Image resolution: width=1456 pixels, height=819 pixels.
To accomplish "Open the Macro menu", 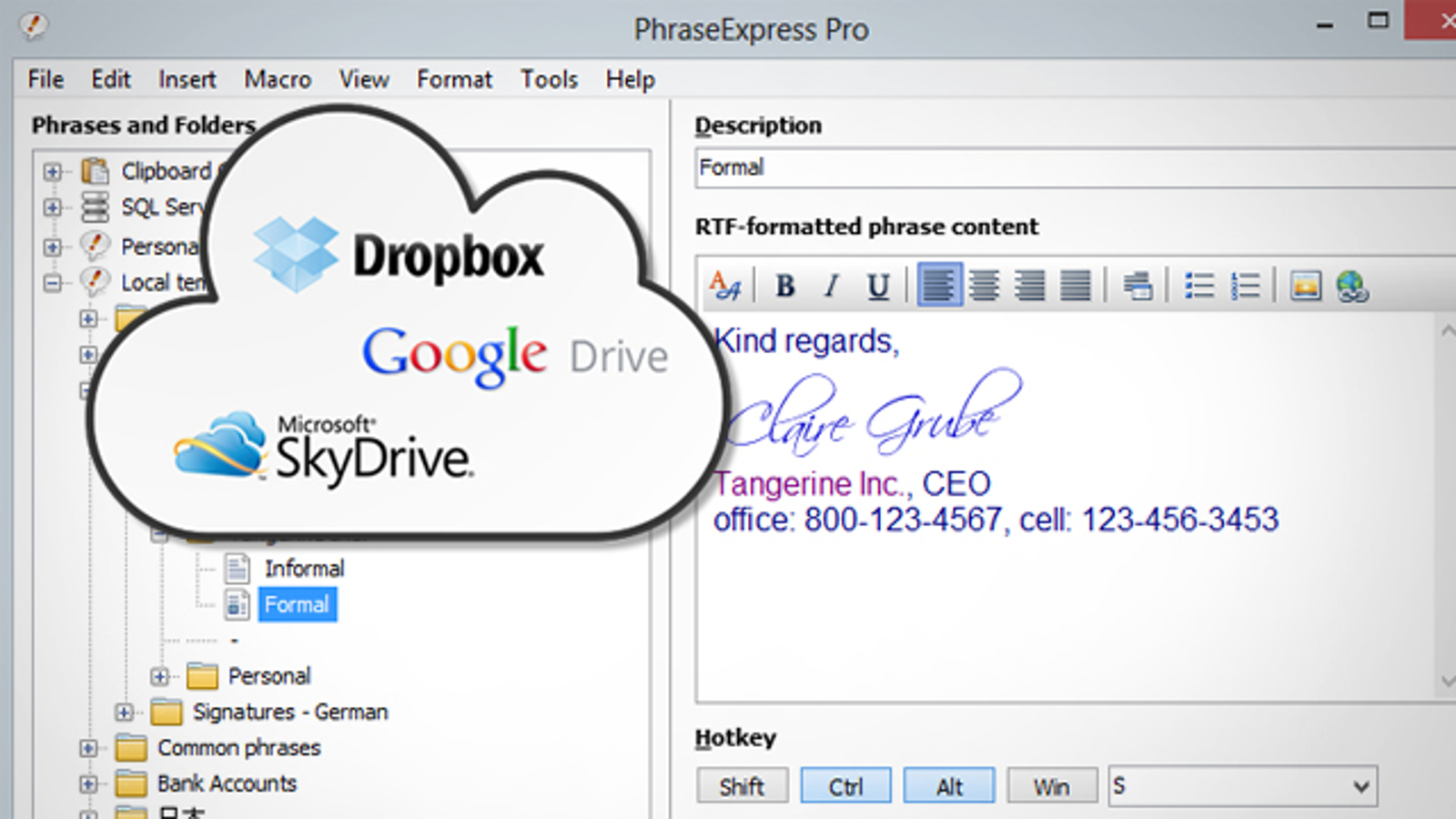I will (278, 79).
